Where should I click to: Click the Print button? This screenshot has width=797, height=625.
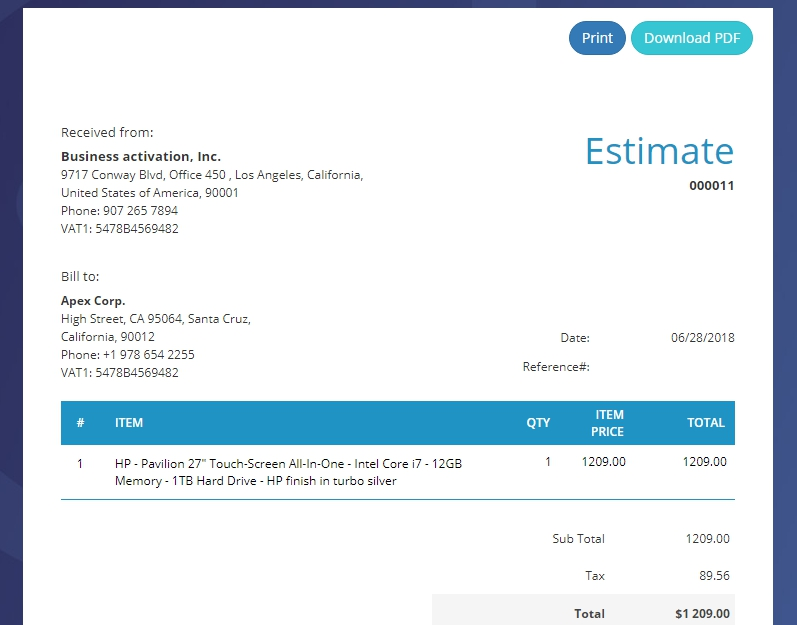(597, 38)
